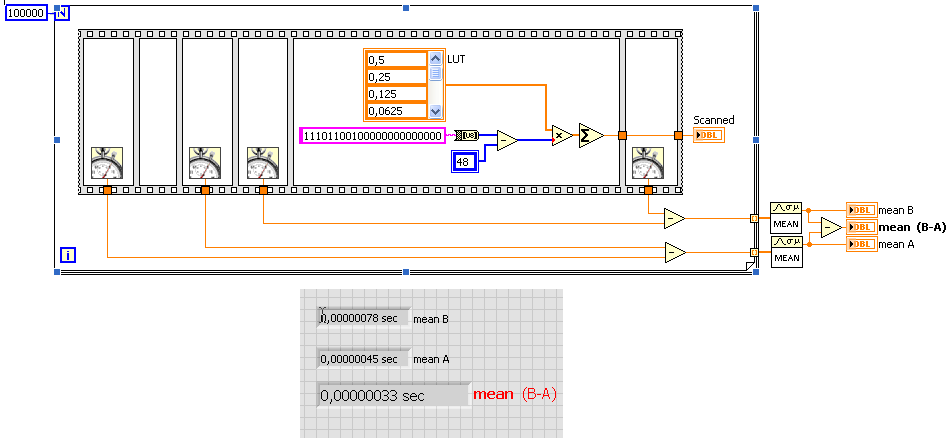Image resolution: width=952 pixels, height=444 pixels.
Task: Click the front panel mean A label
Action: tap(431, 359)
